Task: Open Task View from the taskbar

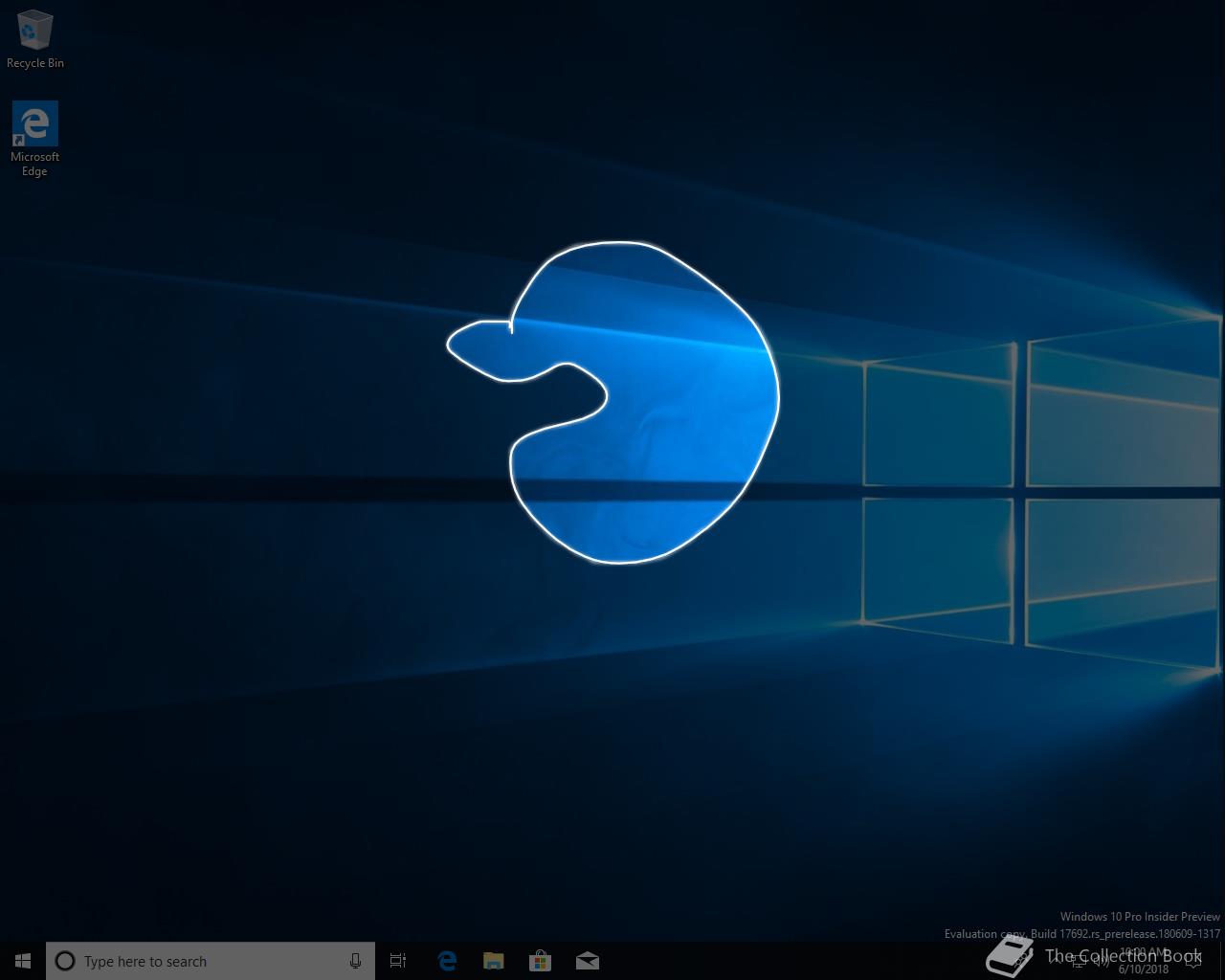Action: point(398,961)
